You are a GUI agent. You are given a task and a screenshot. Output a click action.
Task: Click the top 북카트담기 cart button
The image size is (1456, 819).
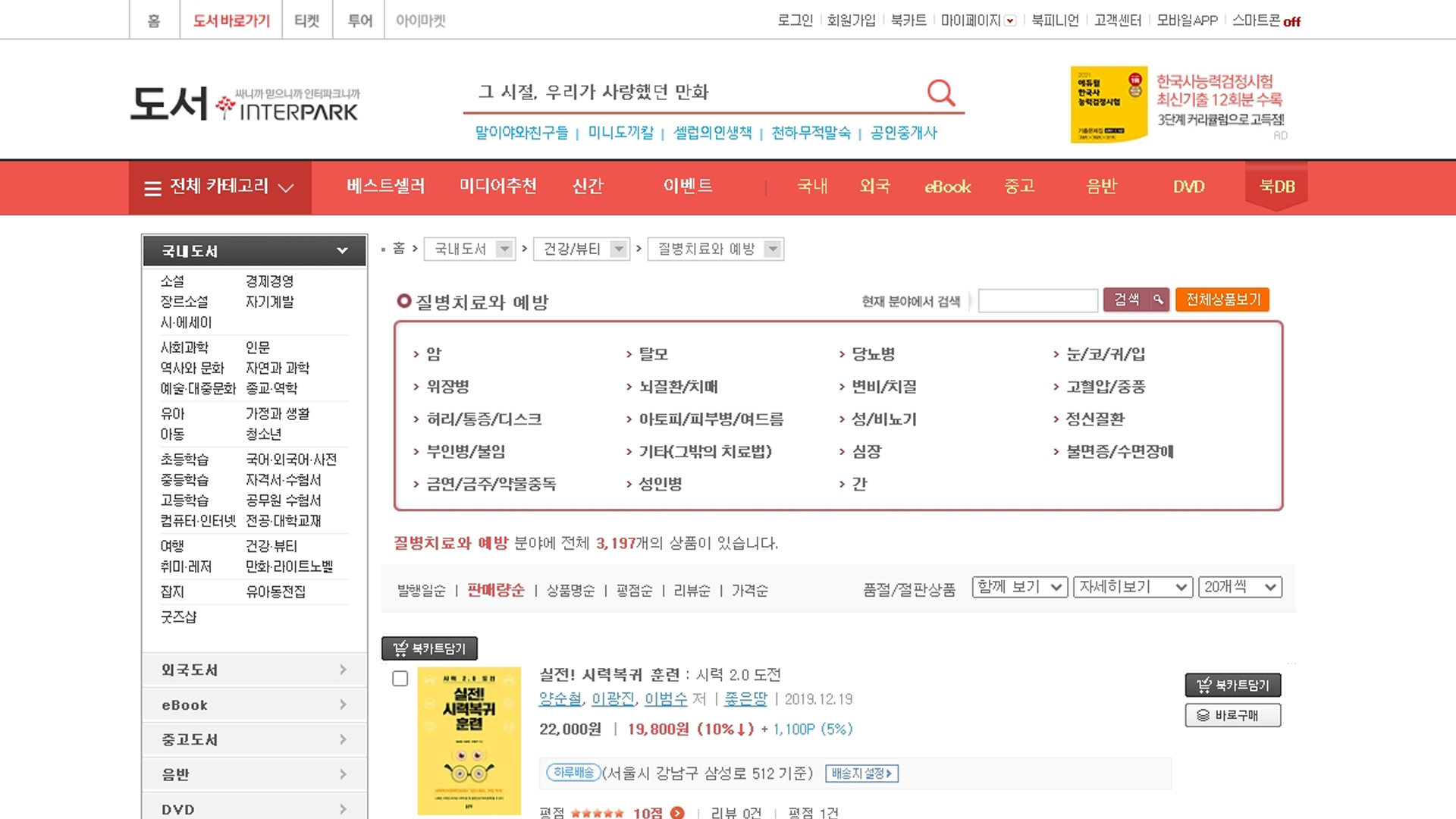point(429,648)
